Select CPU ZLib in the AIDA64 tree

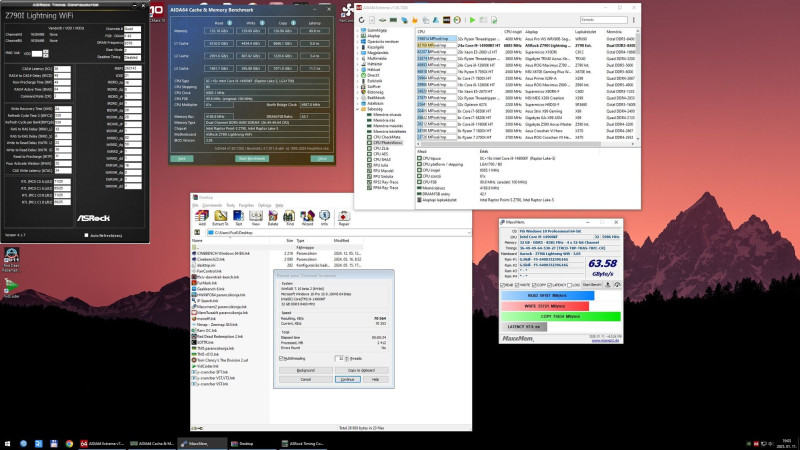point(381,148)
